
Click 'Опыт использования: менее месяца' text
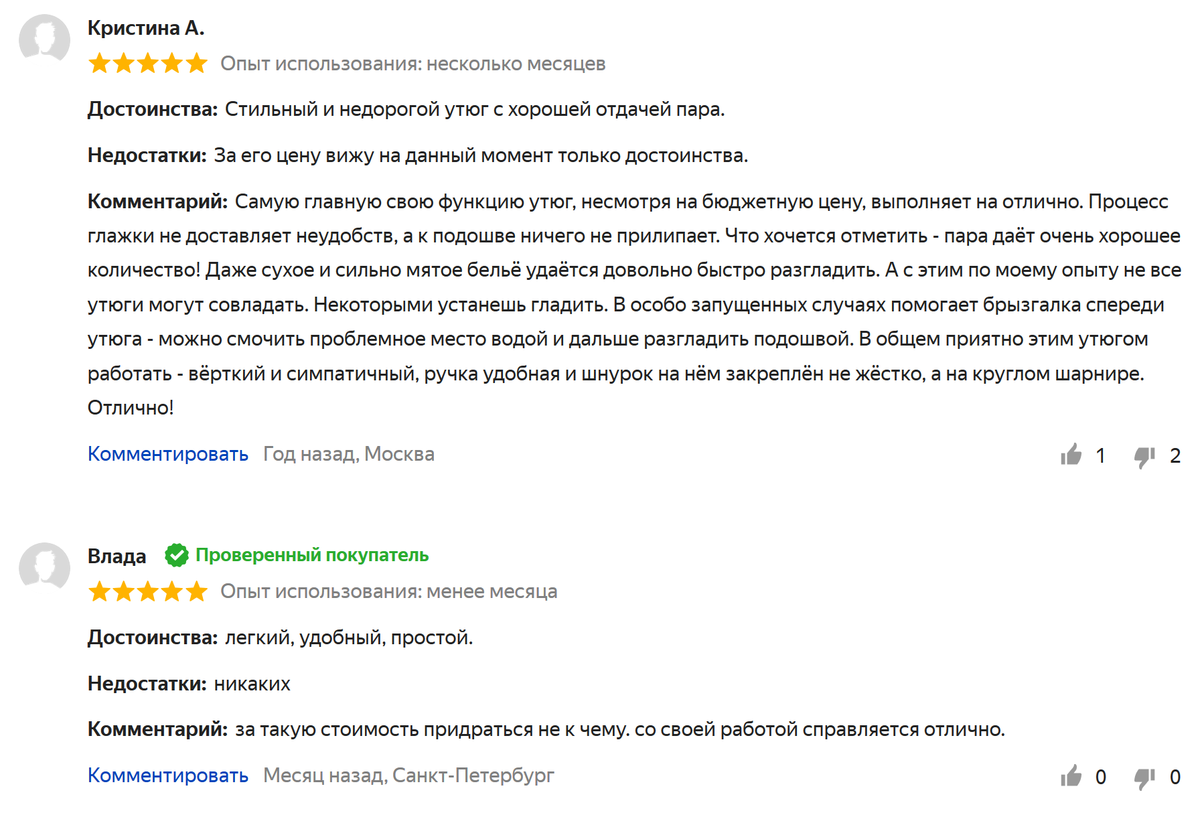[389, 591]
